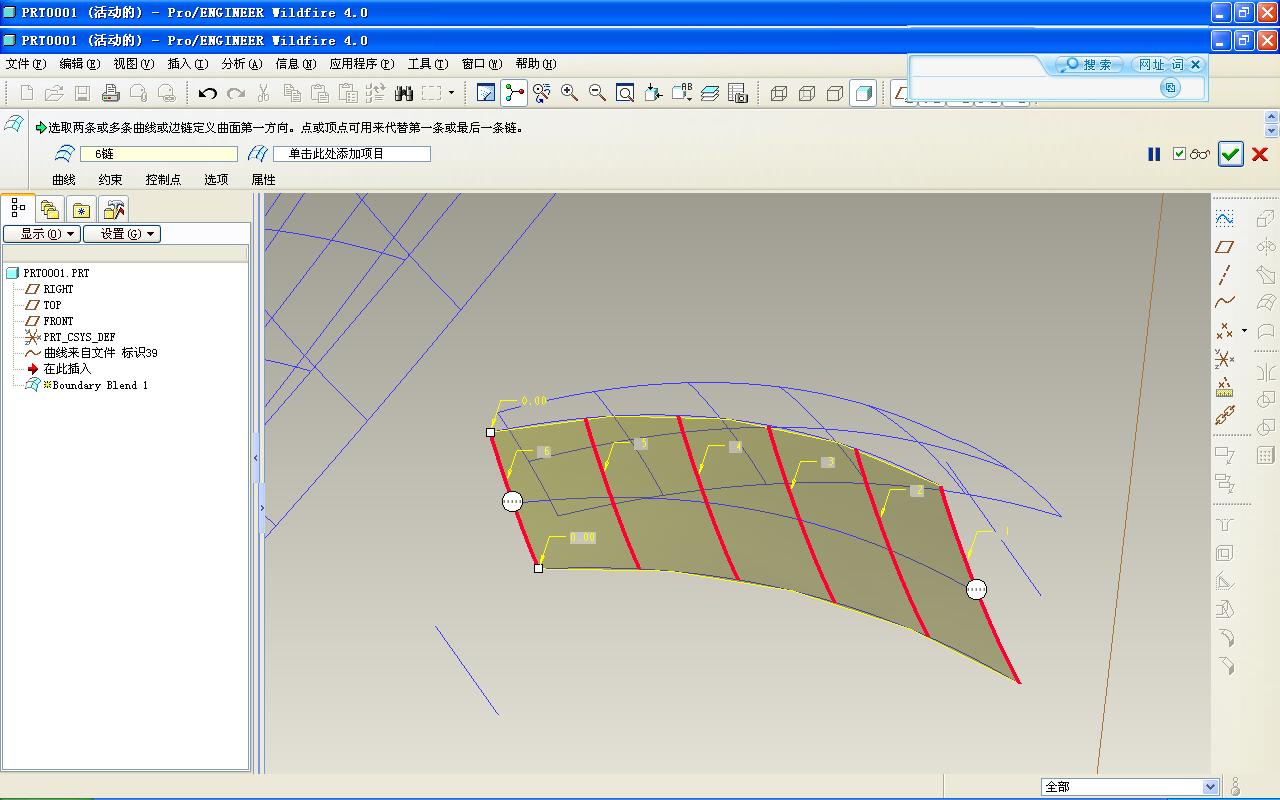The height and width of the screenshot is (800, 1280).
Task: Open the 选项 dashboard tab
Action: 216,180
